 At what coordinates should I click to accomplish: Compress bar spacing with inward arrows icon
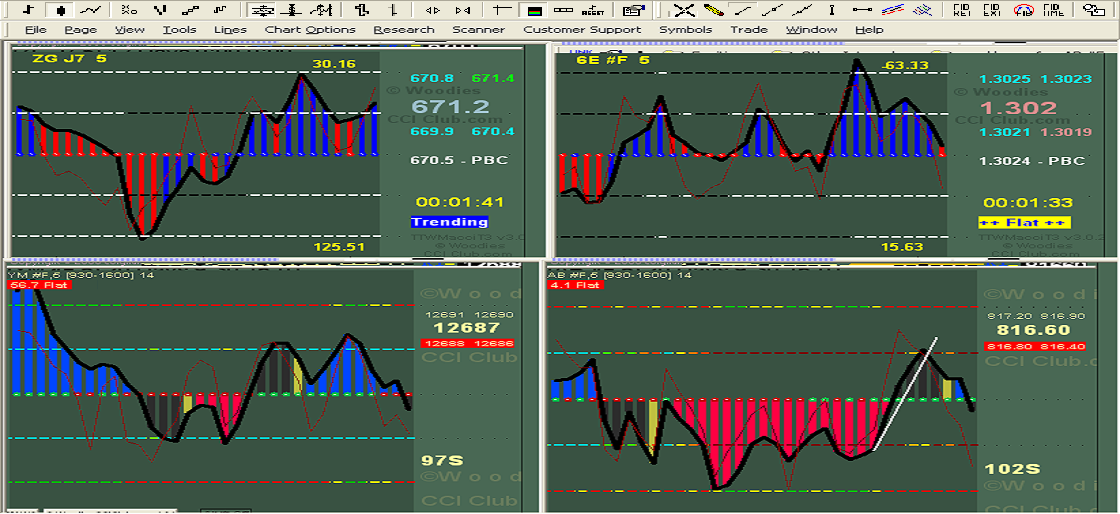tap(462, 10)
